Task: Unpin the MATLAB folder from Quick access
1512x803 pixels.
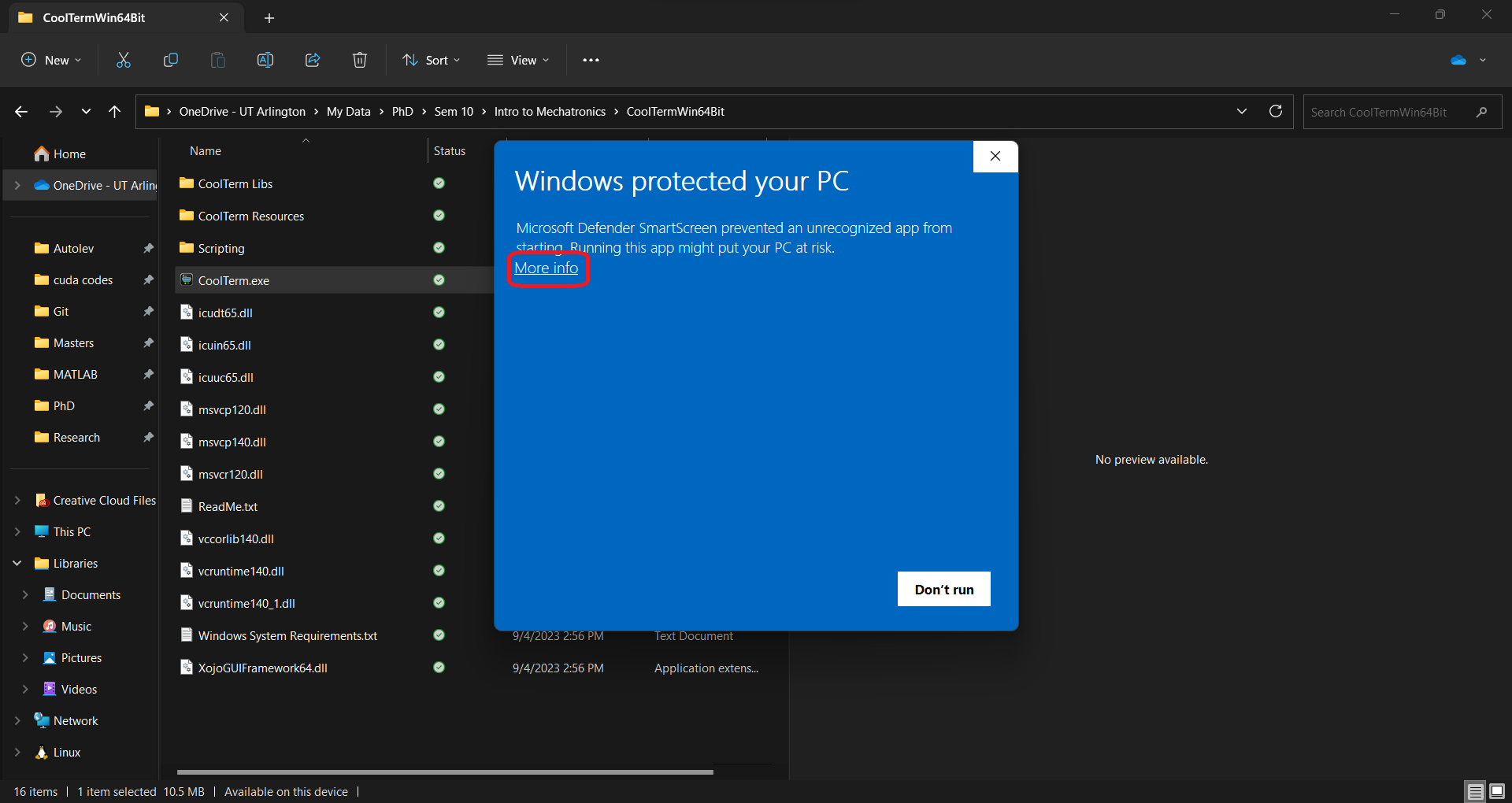Action: tap(148, 375)
